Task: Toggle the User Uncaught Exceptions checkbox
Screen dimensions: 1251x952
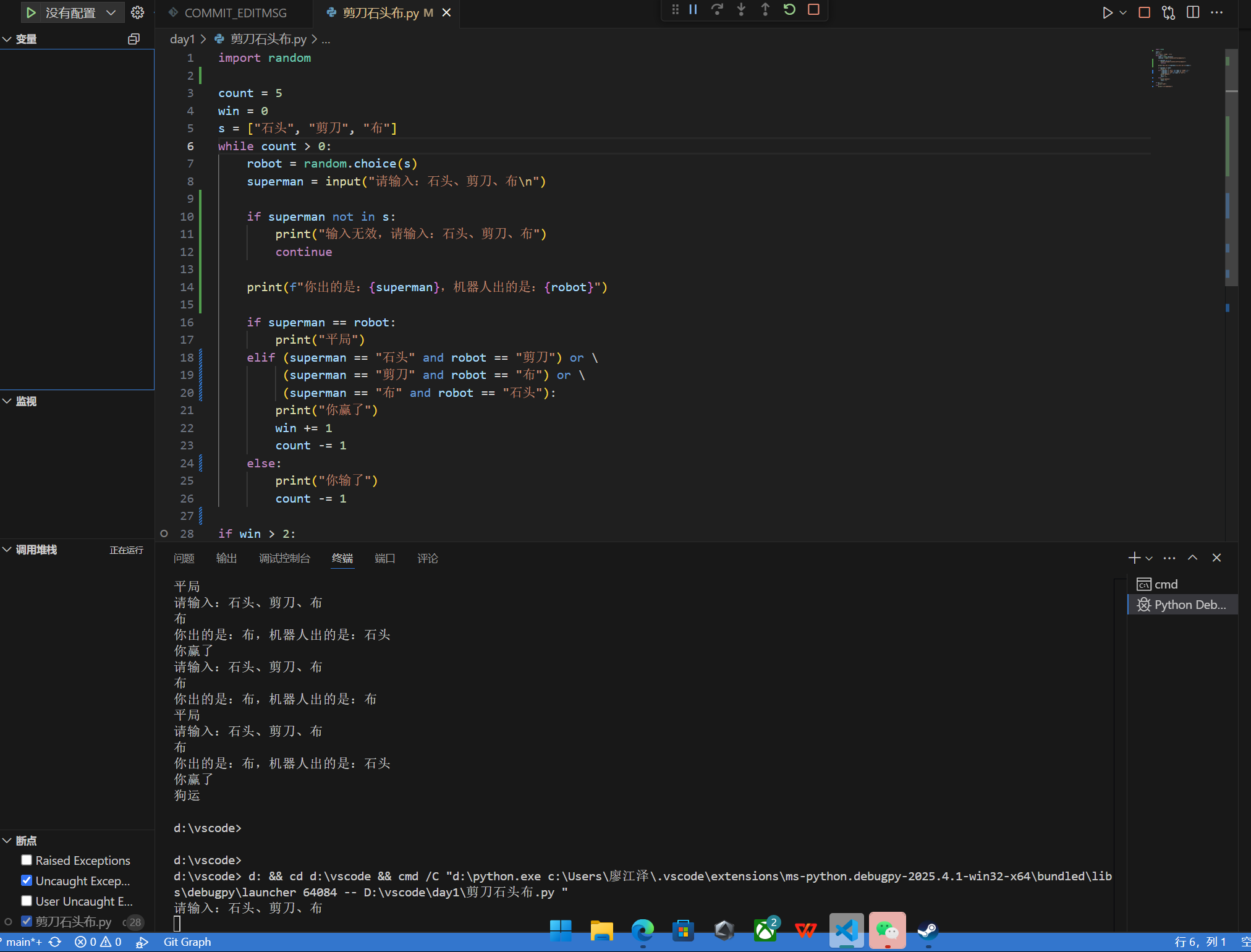Action: coord(27,901)
